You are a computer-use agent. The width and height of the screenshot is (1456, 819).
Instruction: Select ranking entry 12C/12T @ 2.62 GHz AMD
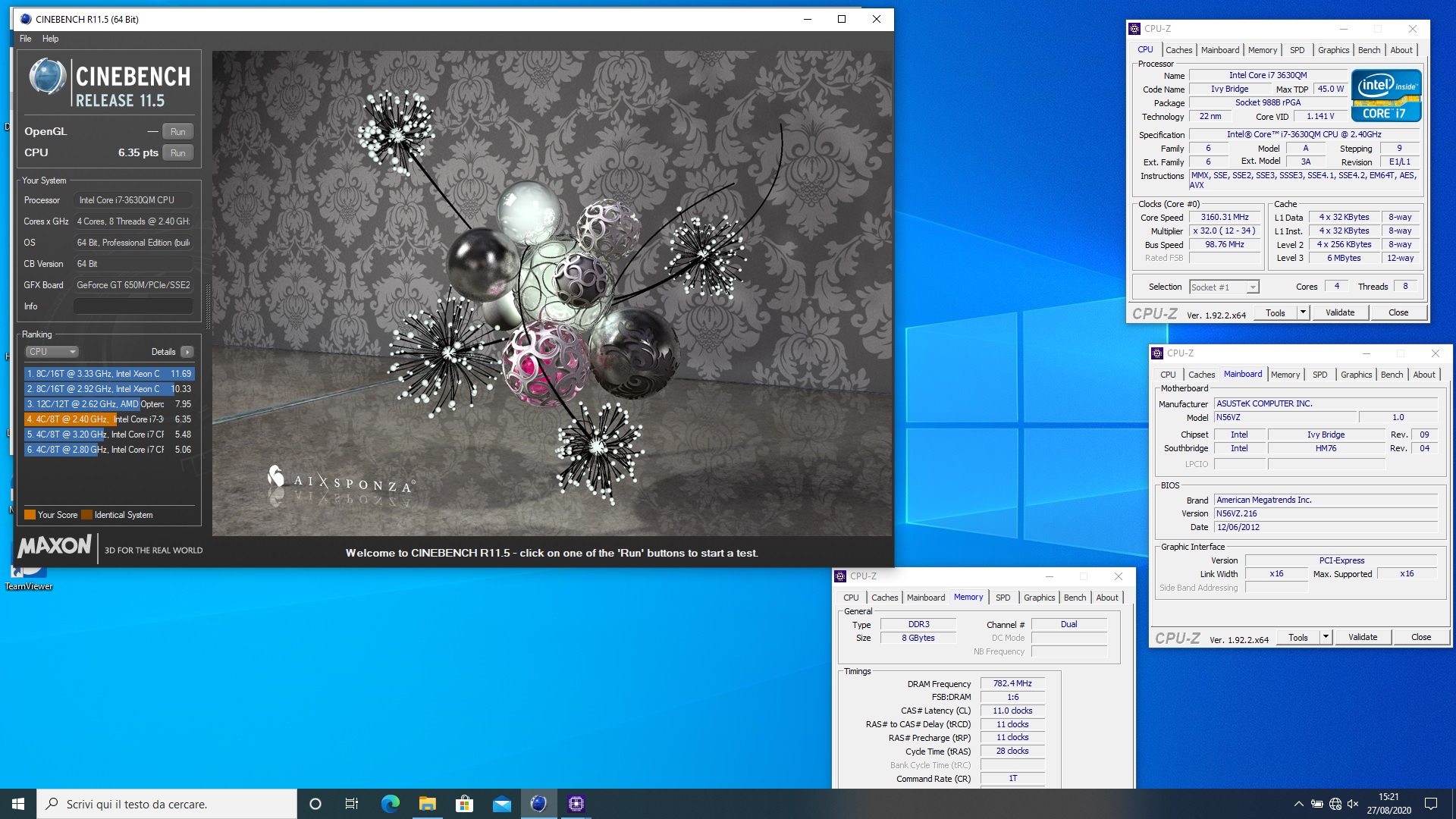tap(109, 404)
